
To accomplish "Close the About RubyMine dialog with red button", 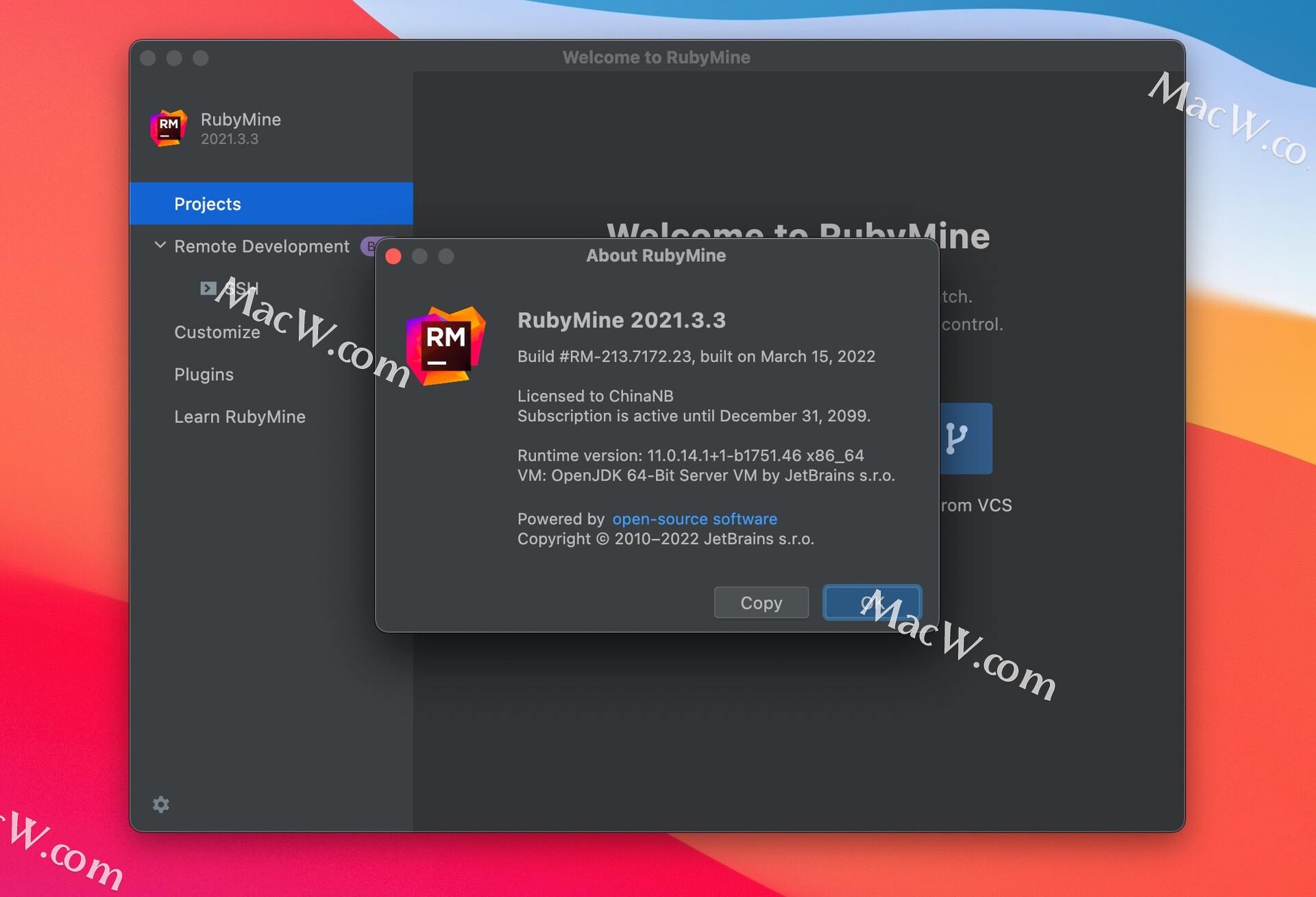I will pos(393,256).
